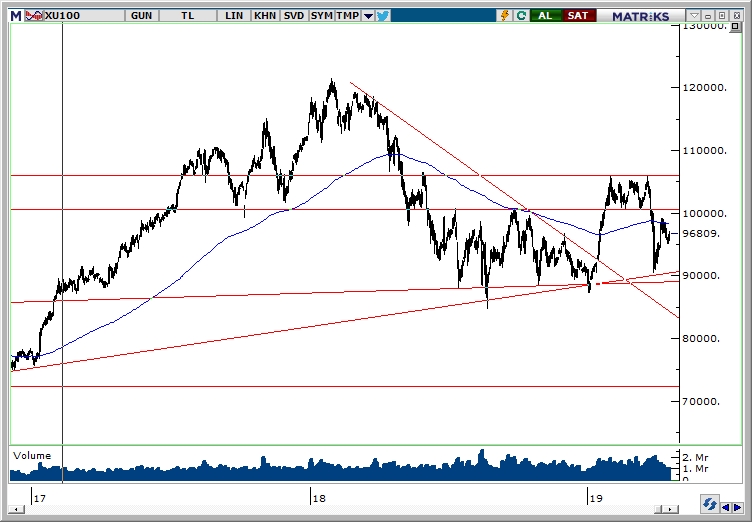Expand the dropdown arrow after TMP

point(368,16)
